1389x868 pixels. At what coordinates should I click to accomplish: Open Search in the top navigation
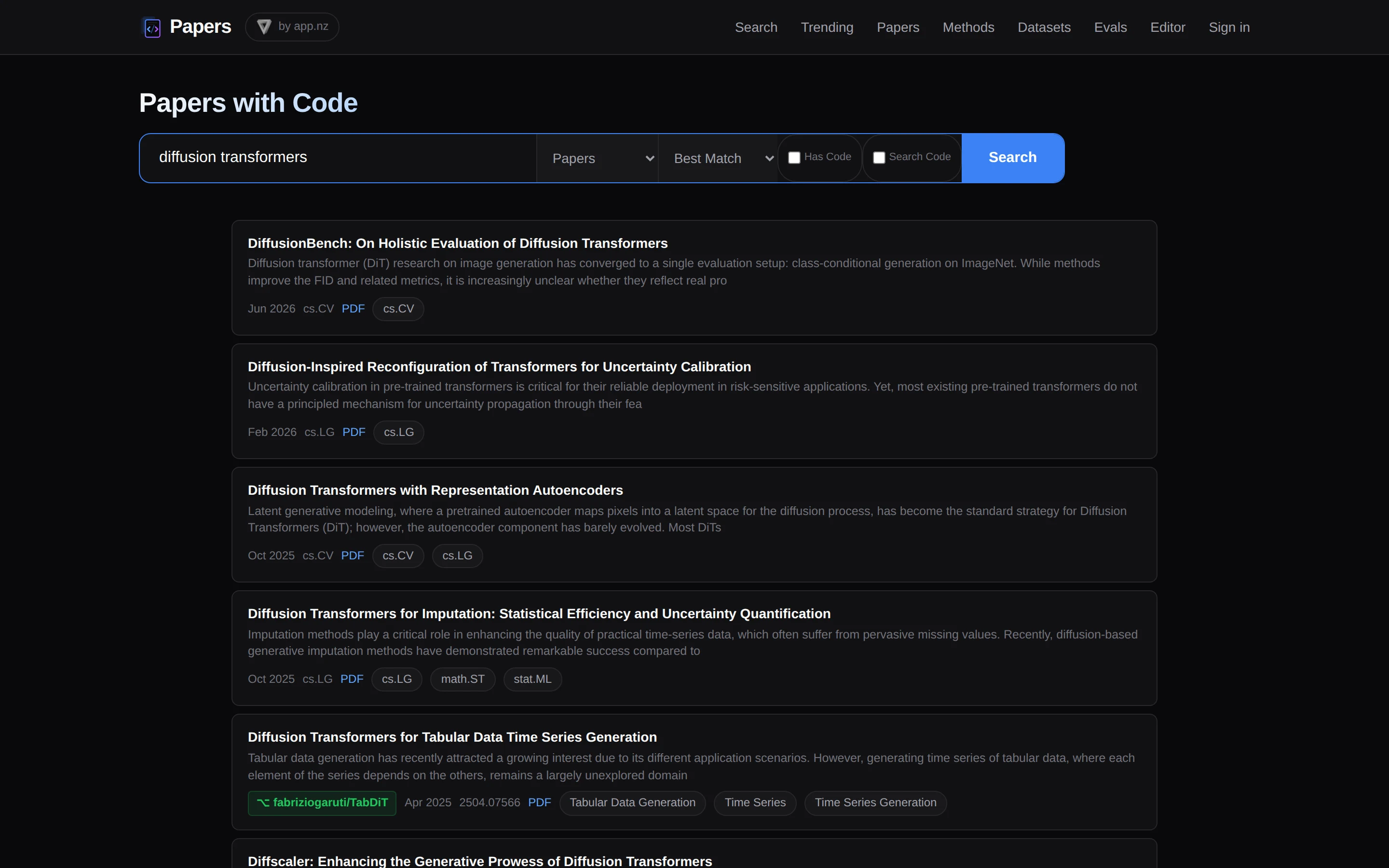click(756, 27)
